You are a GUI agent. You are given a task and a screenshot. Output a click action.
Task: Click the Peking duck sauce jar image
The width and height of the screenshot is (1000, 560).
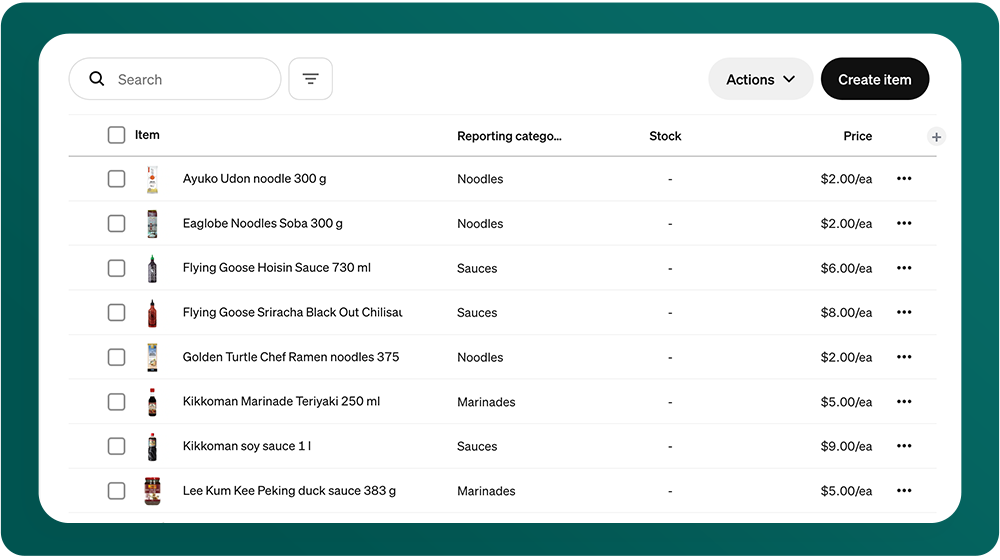tap(152, 491)
